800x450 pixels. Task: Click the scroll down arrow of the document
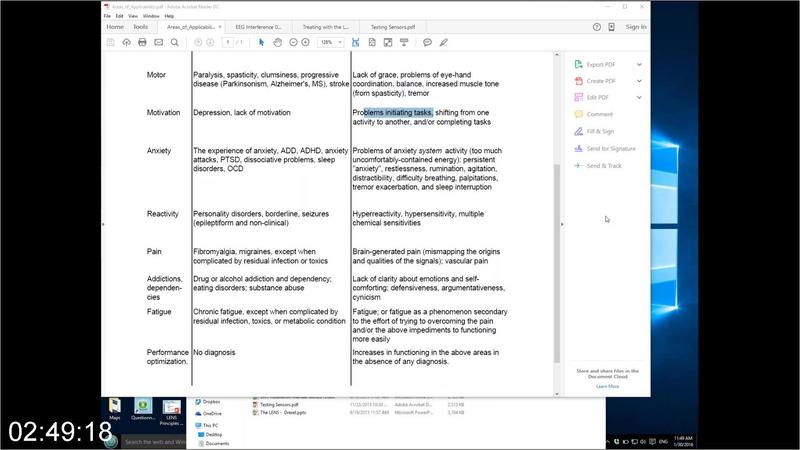pos(557,394)
